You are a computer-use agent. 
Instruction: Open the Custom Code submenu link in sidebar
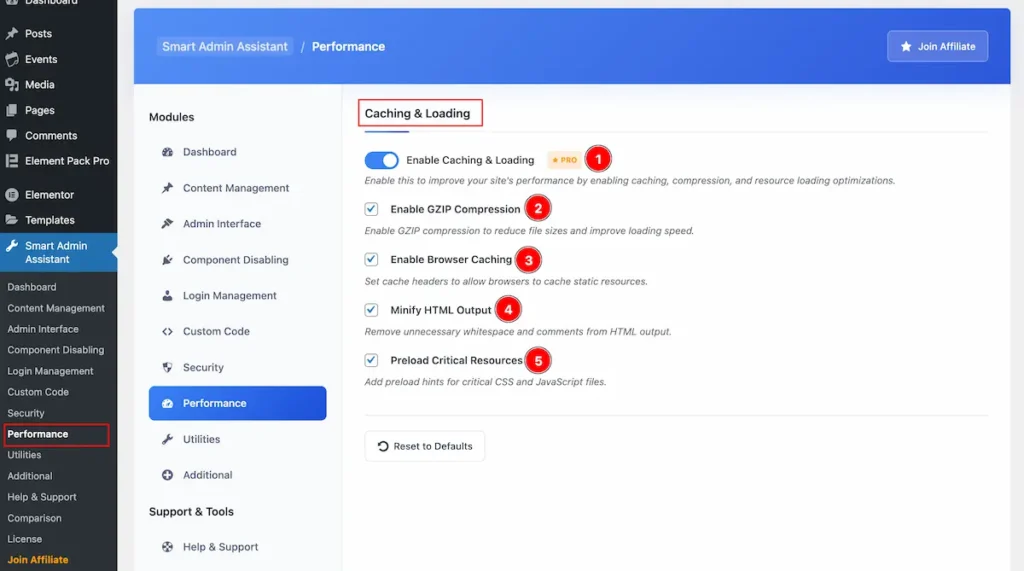pos(38,392)
